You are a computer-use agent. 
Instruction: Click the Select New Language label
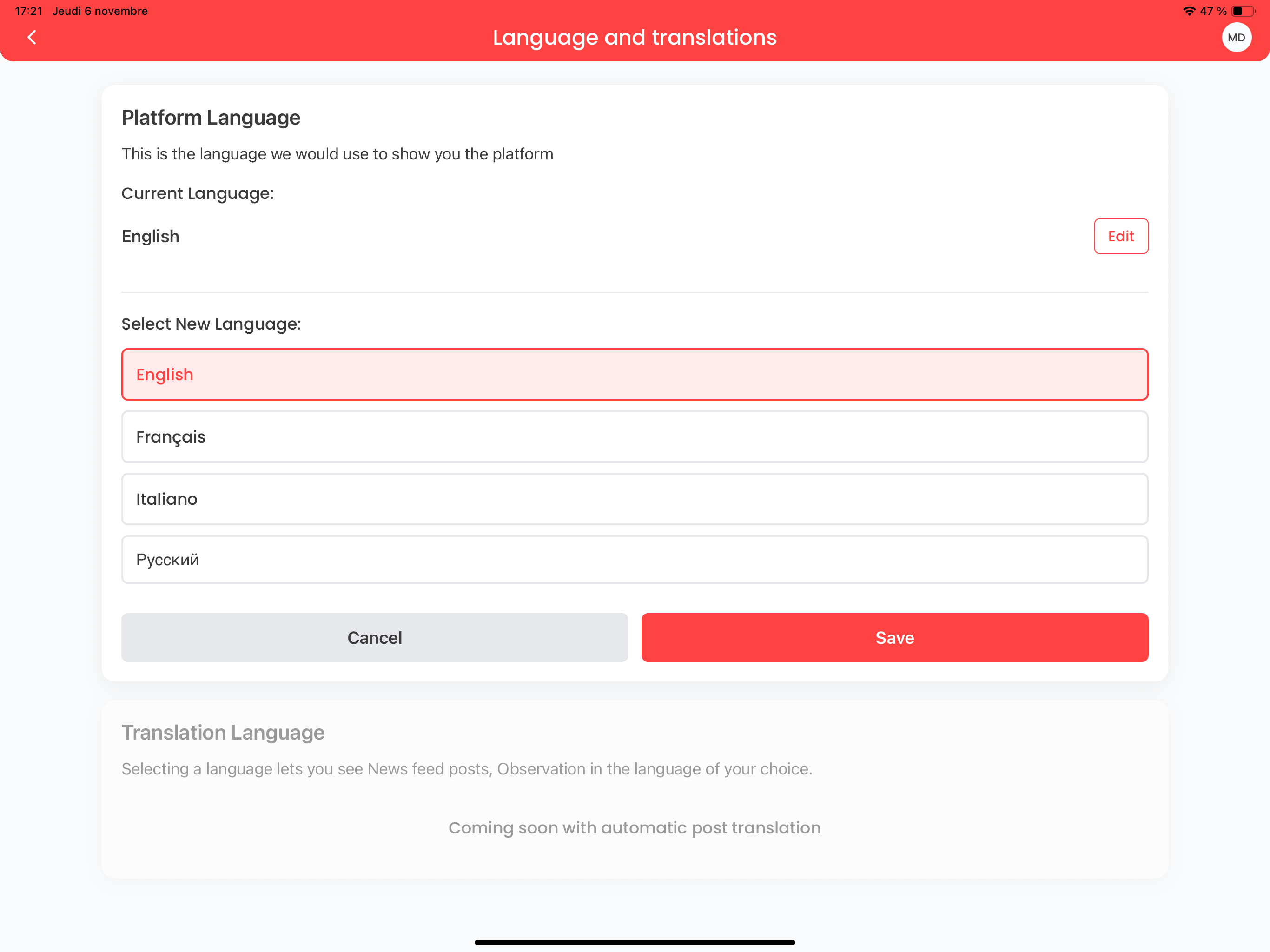(x=211, y=324)
